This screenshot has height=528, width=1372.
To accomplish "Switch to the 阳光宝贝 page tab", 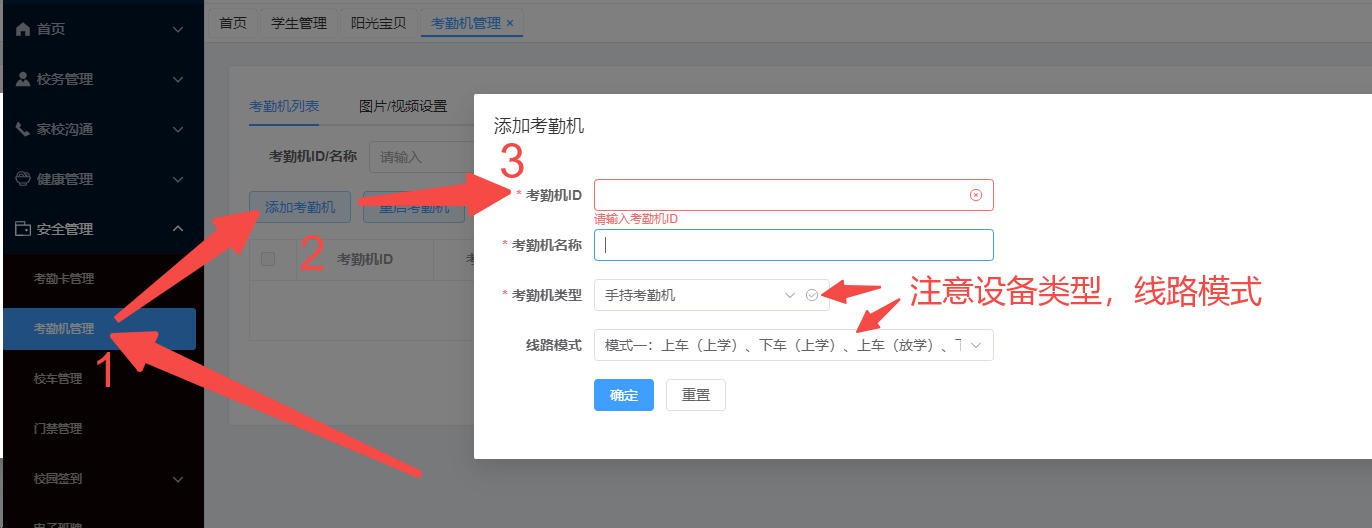I will pyautogui.click(x=379, y=23).
